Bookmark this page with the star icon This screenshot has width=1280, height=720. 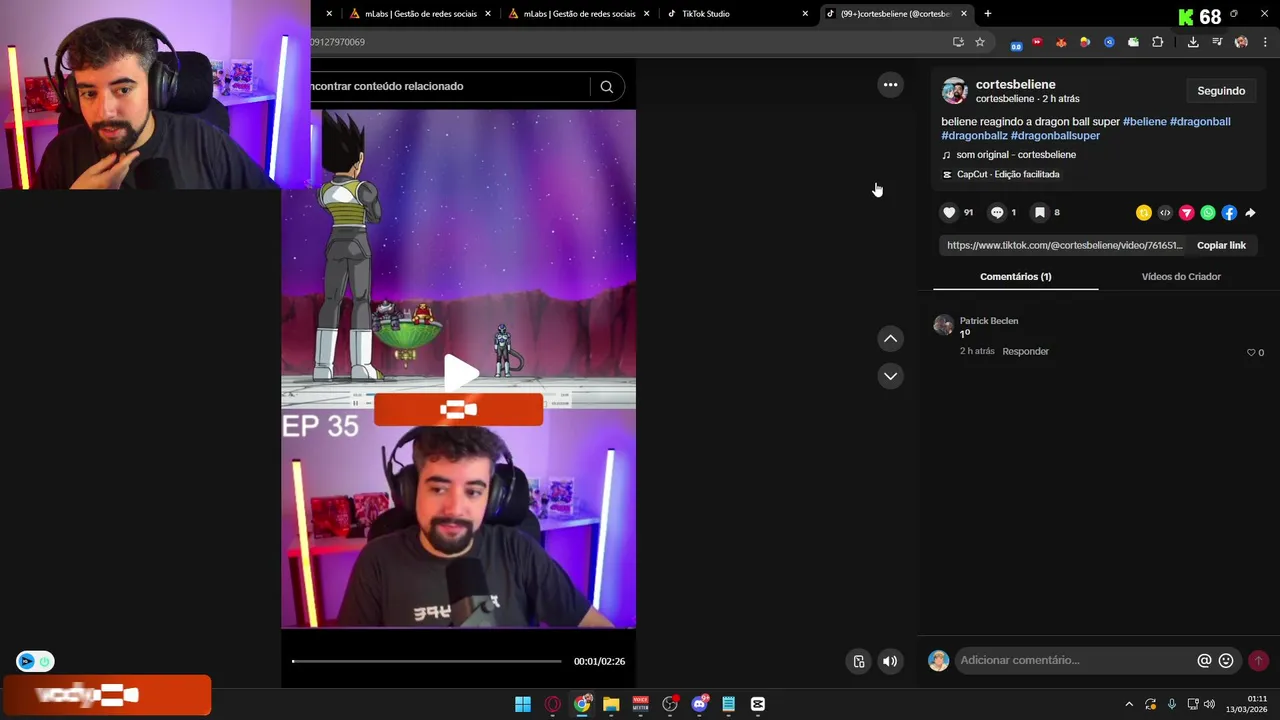click(980, 42)
